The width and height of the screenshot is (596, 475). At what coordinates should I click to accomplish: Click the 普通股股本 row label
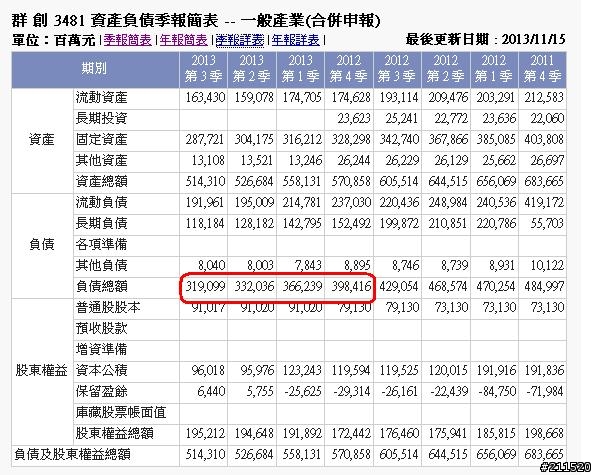point(108,307)
